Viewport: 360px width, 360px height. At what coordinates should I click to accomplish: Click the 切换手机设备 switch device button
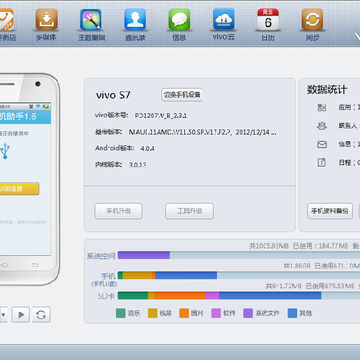coord(182,95)
